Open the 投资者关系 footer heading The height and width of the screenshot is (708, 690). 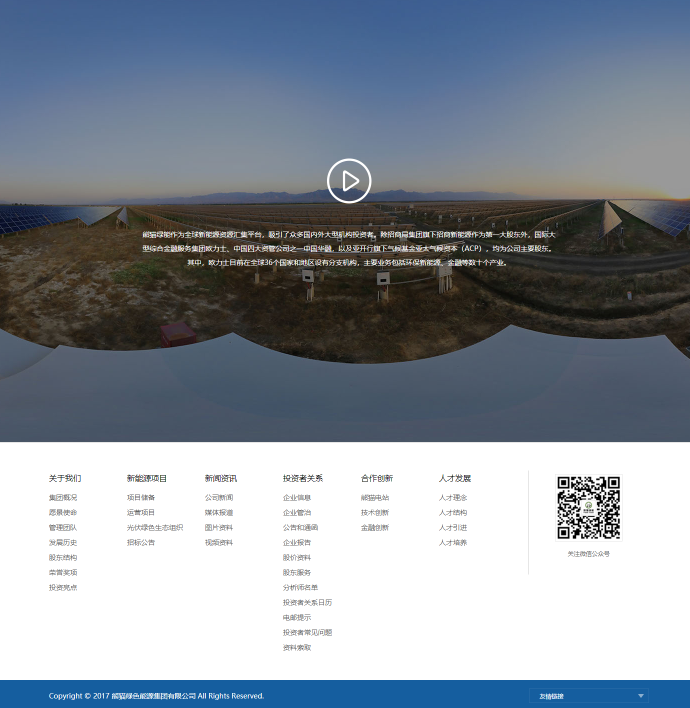[302, 478]
